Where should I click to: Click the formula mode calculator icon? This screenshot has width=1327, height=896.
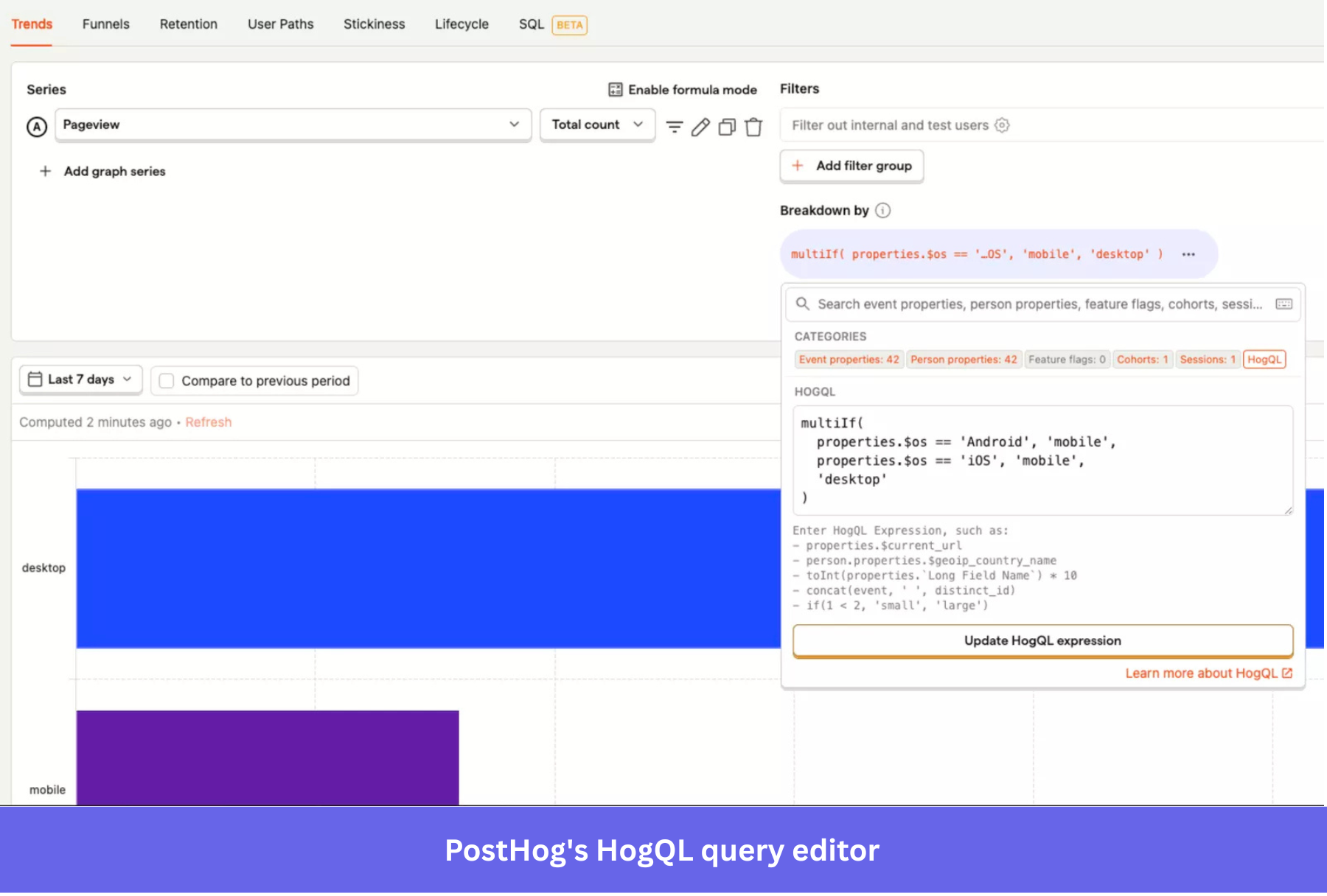[x=615, y=90]
